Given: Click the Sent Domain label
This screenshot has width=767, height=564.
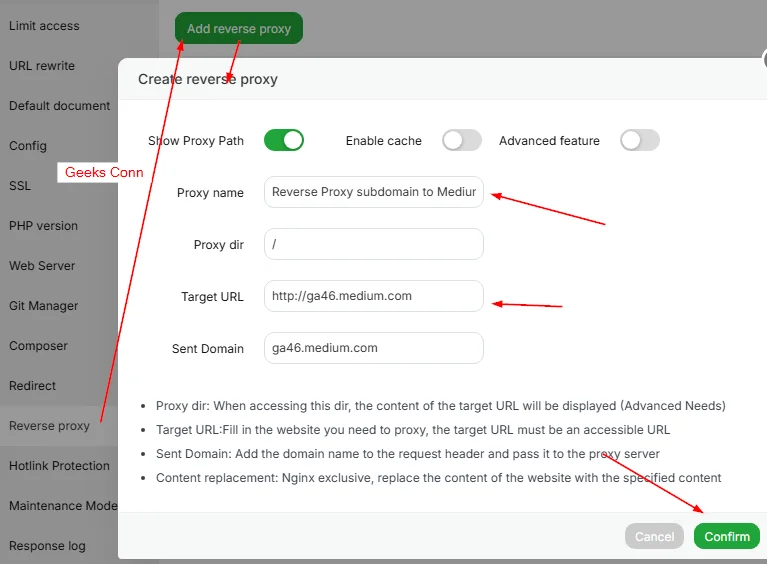Looking at the screenshot, I should (x=208, y=349).
